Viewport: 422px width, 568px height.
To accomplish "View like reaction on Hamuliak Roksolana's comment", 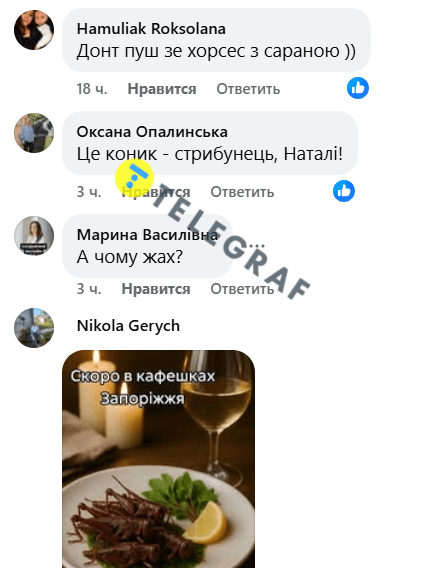I will point(358,88).
